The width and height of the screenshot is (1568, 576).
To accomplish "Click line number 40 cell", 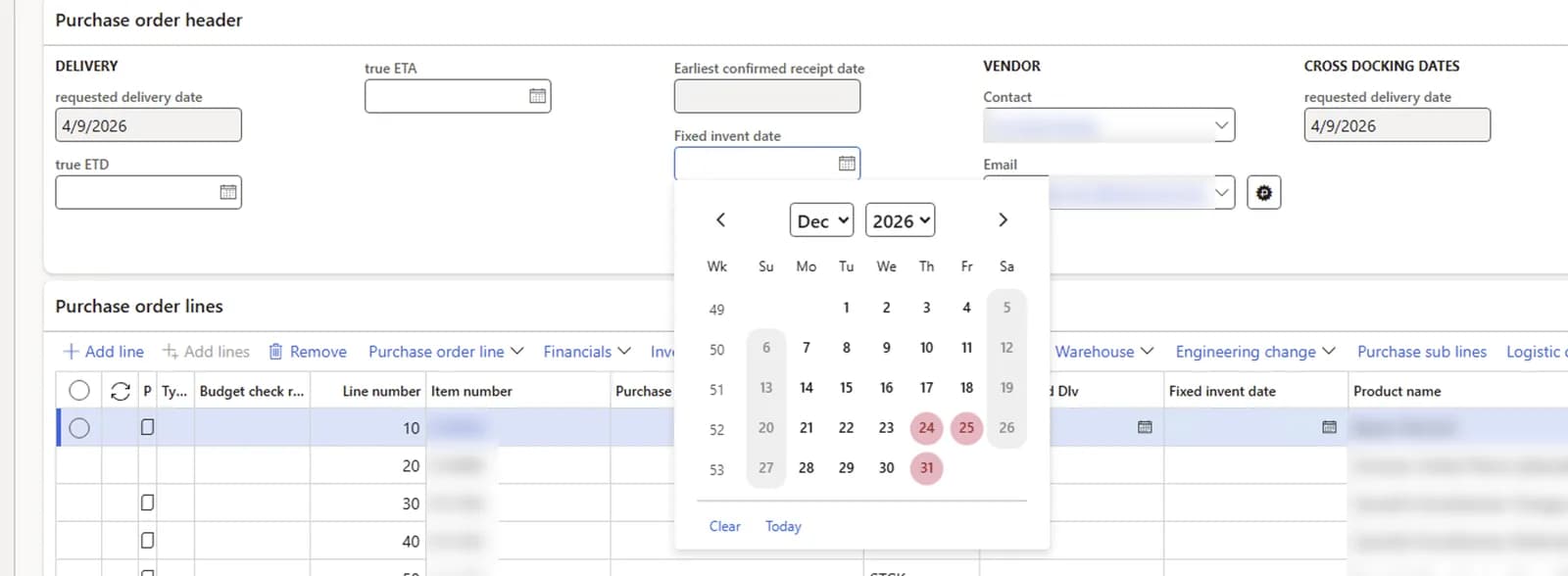I will click(x=367, y=540).
